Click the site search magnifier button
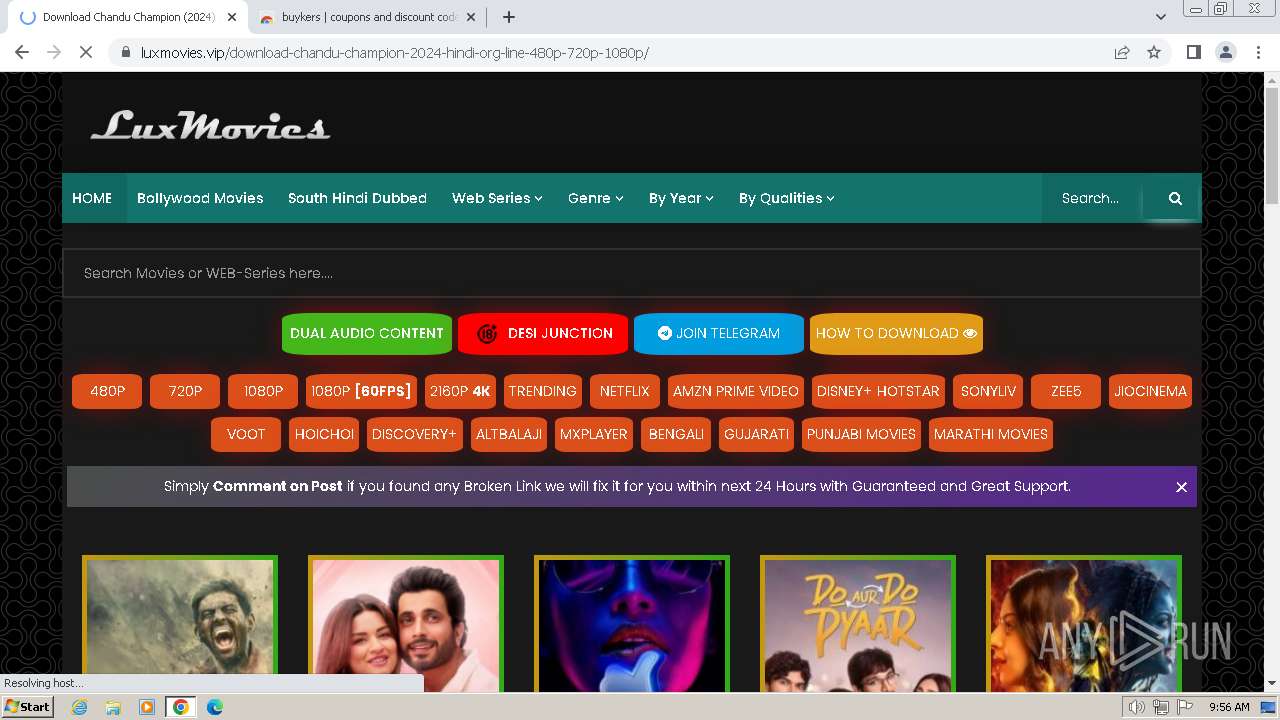The image size is (1280, 720). point(1175,198)
